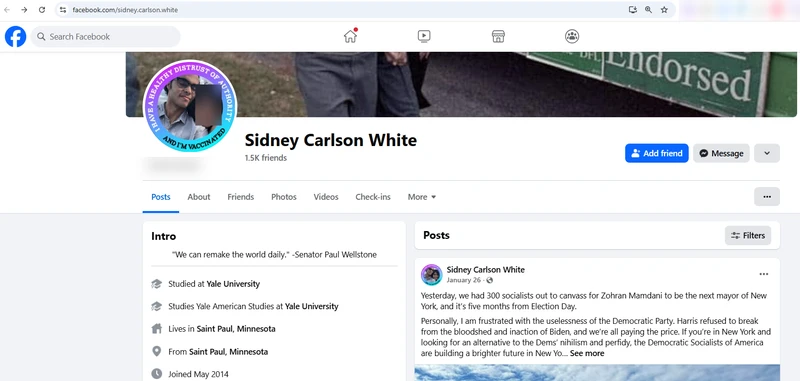The image size is (800, 381).
Task: Open the profile options three-dot button
Action: (767, 196)
